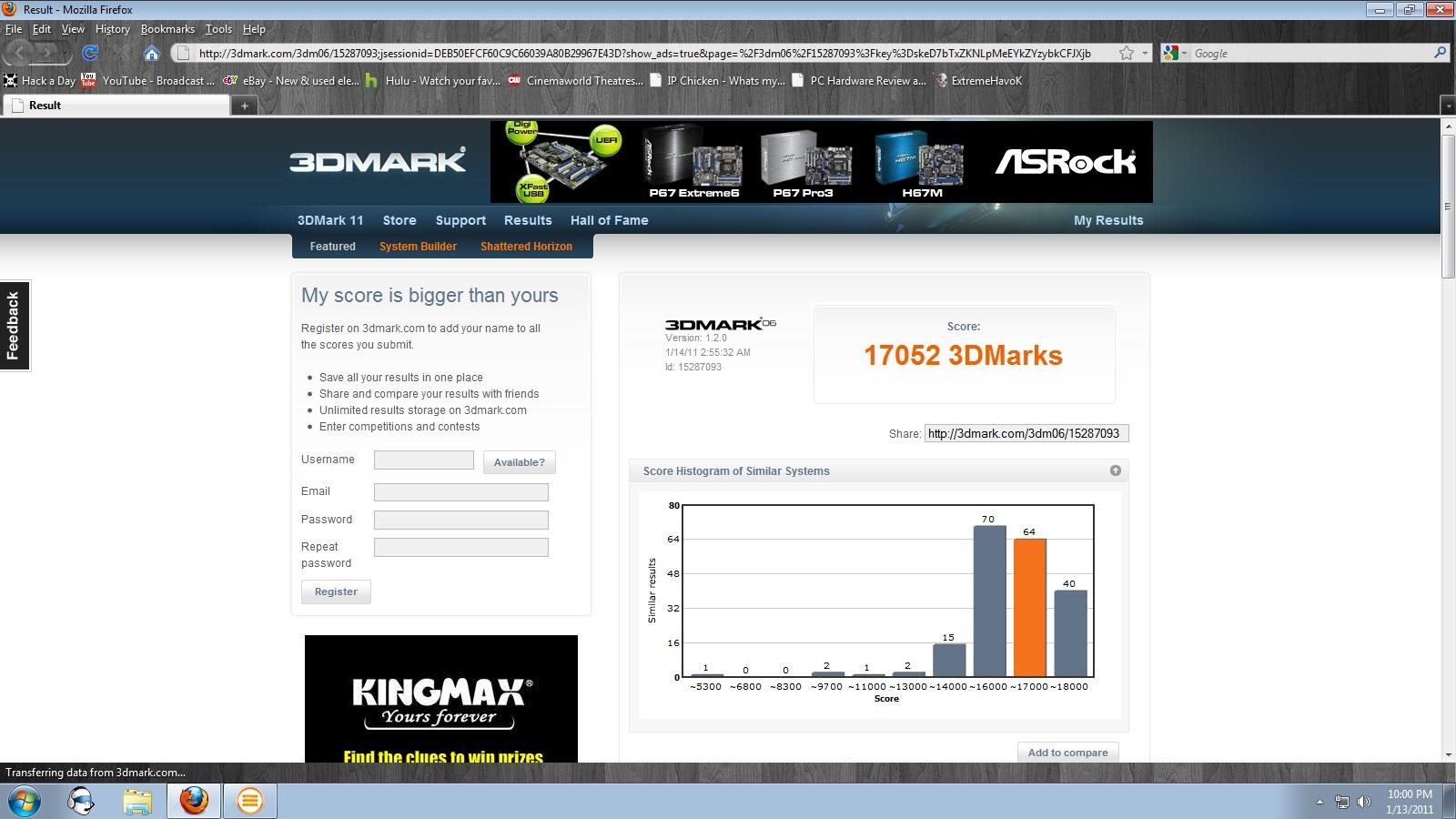Open the Cinemaworld Theatres bookmark

[575, 81]
